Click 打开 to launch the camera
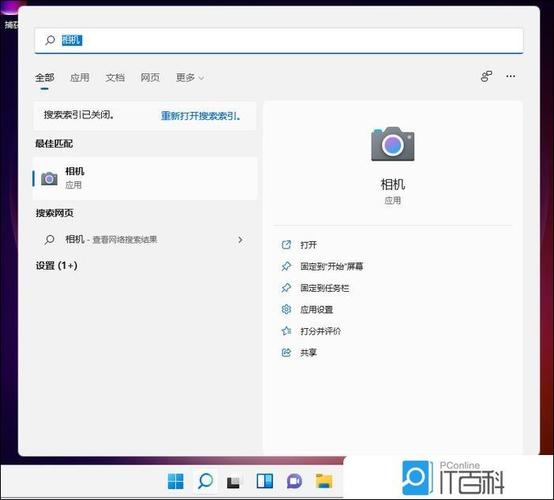This screenshot has width=554, height=500. click(308, 245)
